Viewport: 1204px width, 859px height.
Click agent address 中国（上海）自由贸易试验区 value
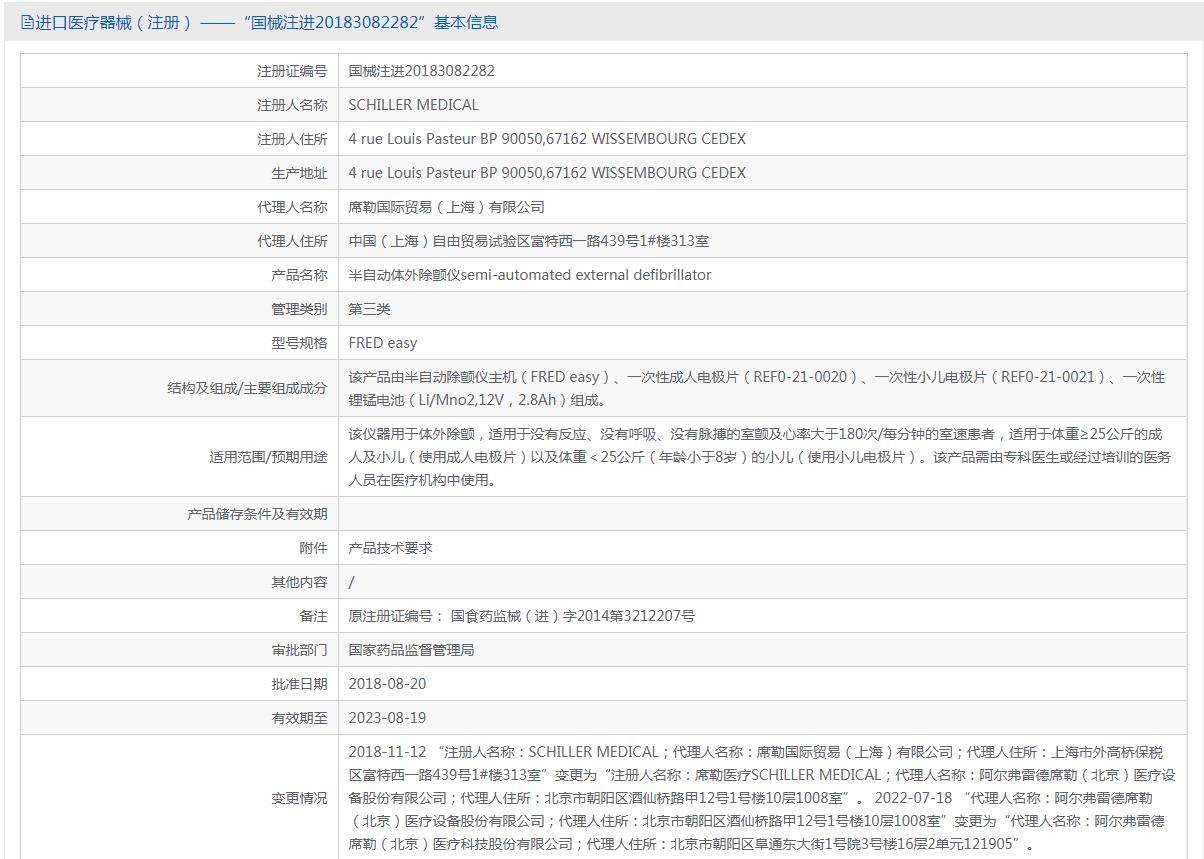coord(528,241)
